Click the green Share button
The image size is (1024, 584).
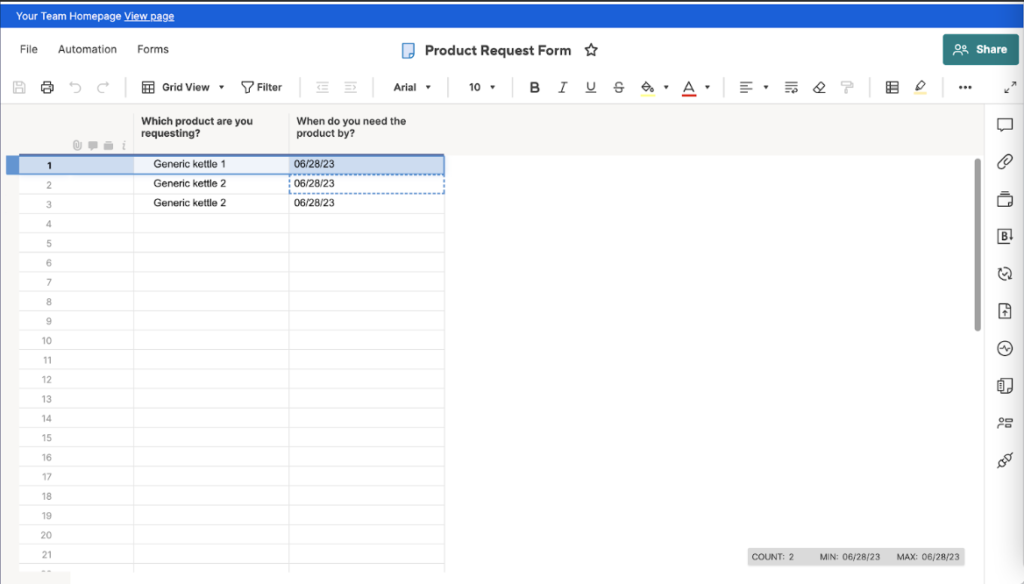click(980, 48)
